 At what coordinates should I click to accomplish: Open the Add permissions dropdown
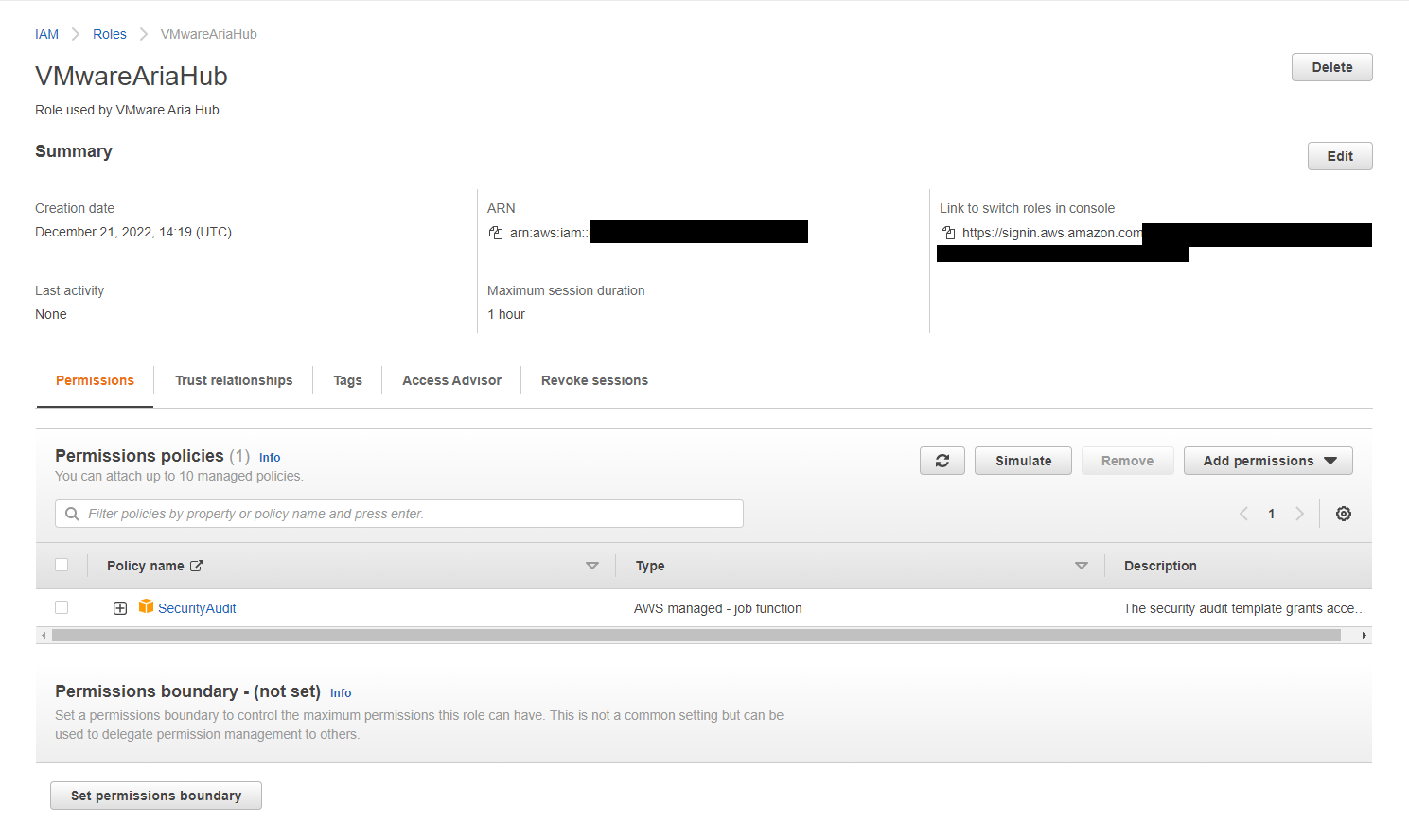(1268, 461)
